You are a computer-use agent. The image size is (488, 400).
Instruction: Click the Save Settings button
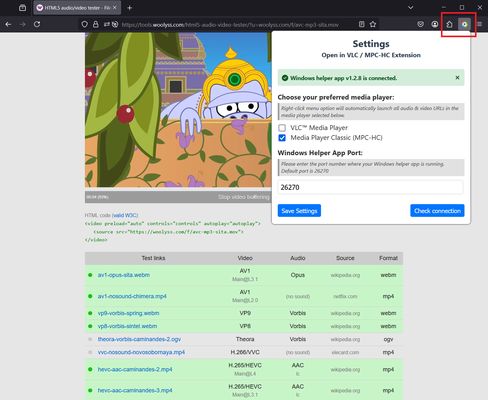click(299, 211)
